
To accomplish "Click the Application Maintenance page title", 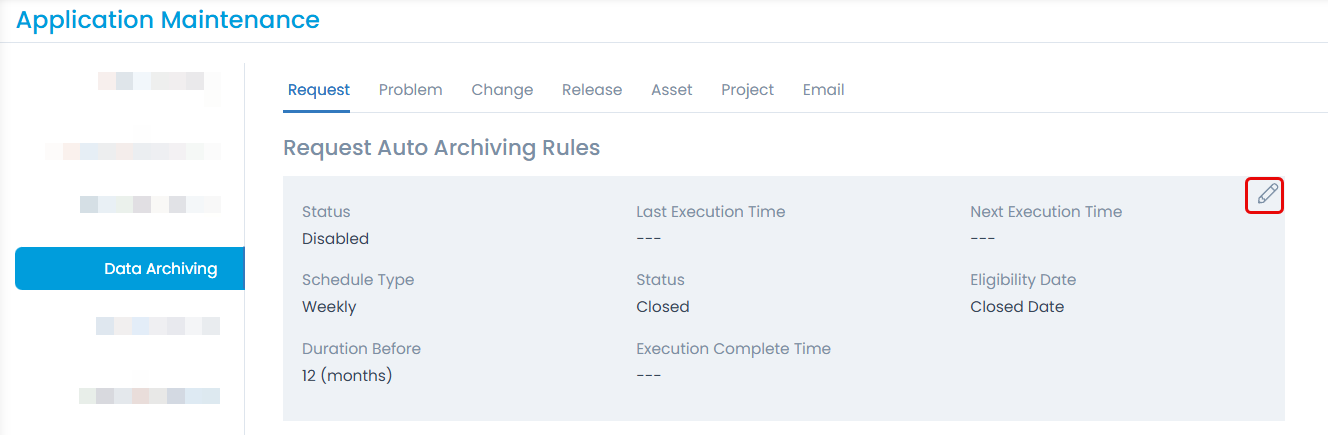I will coord(168,20).
